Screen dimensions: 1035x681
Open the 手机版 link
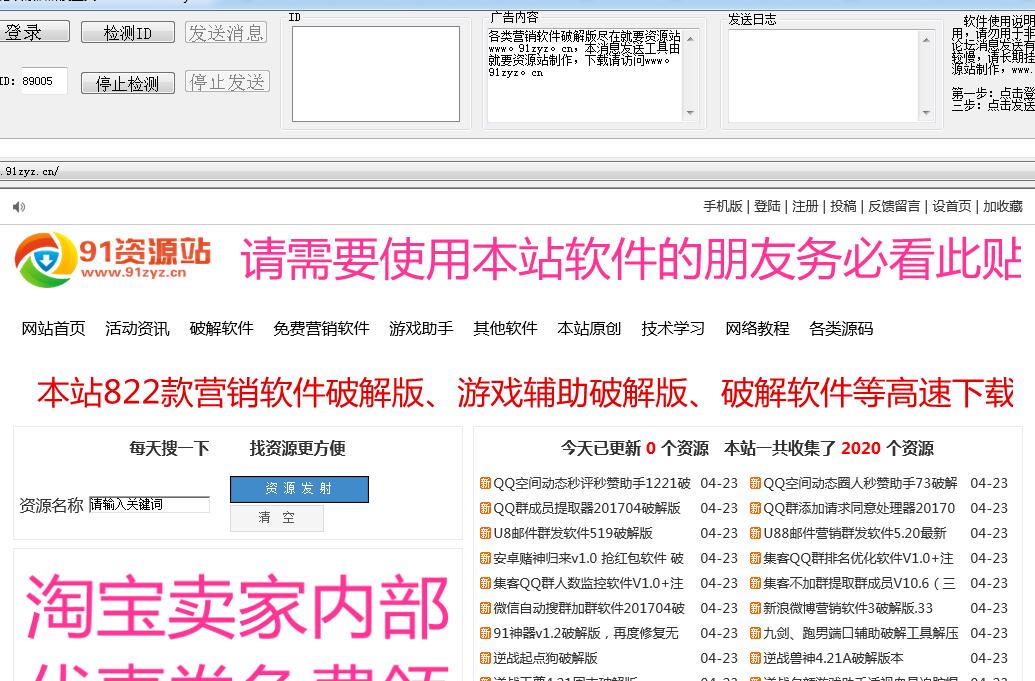(723, 207)
